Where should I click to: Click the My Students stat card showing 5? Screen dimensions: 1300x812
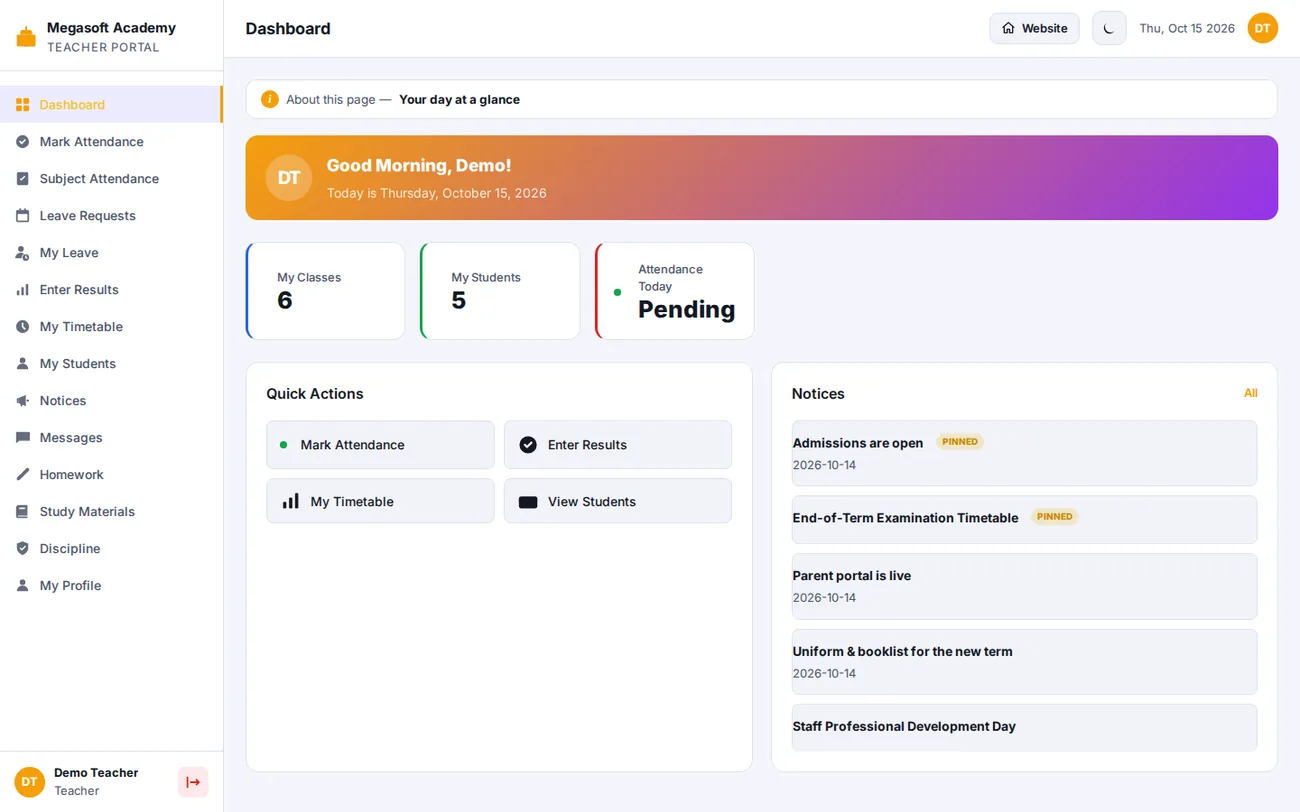(500, 291)
